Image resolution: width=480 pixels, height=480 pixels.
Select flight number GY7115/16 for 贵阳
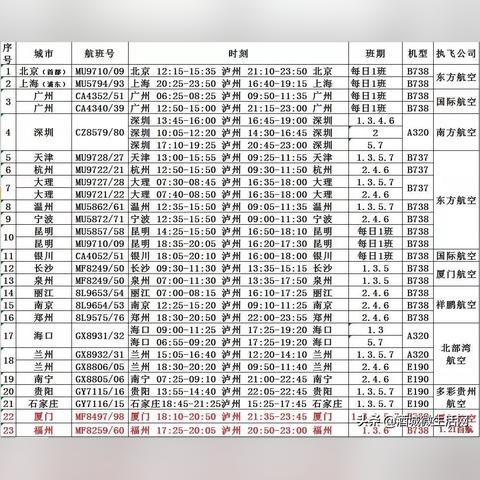100,392
